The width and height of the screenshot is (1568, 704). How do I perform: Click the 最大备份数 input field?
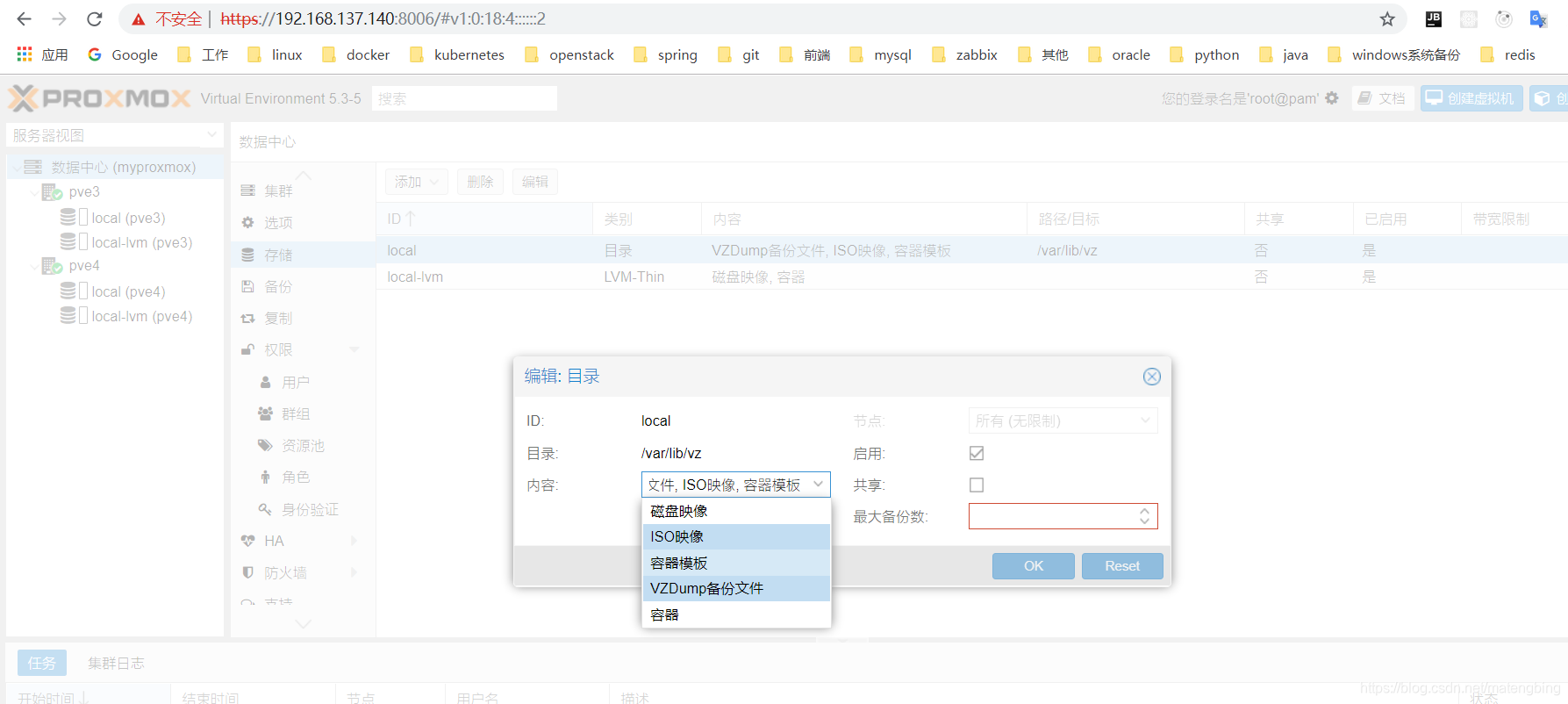coord(1052,516)
